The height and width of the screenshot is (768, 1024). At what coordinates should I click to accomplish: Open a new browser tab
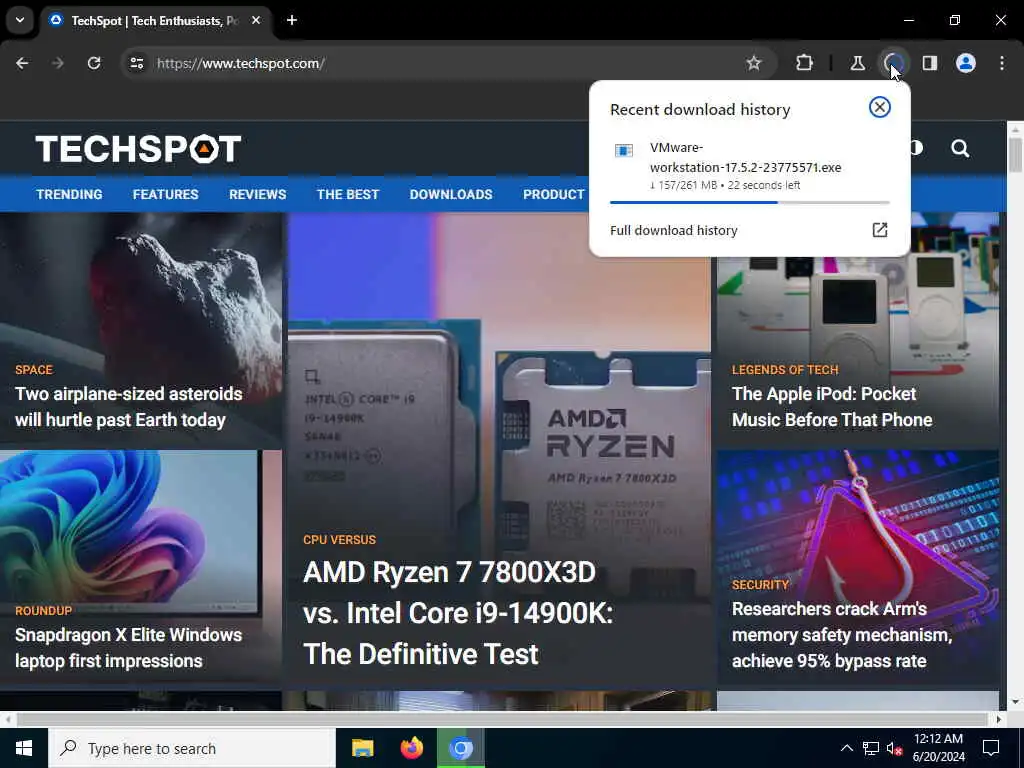pos(292,20)
